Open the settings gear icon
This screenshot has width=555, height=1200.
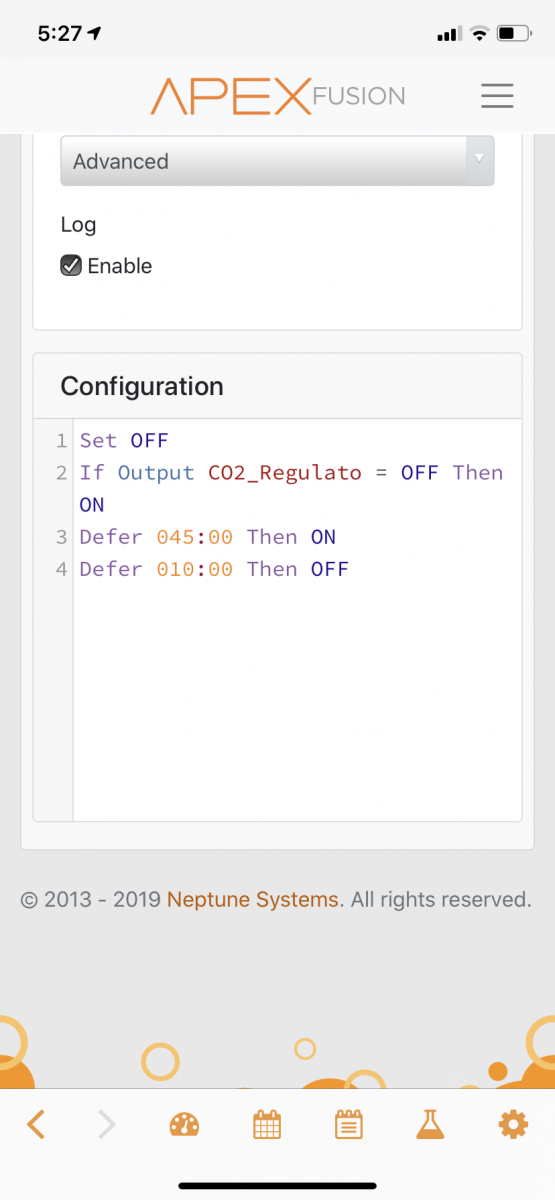(x=513, y=1125)
